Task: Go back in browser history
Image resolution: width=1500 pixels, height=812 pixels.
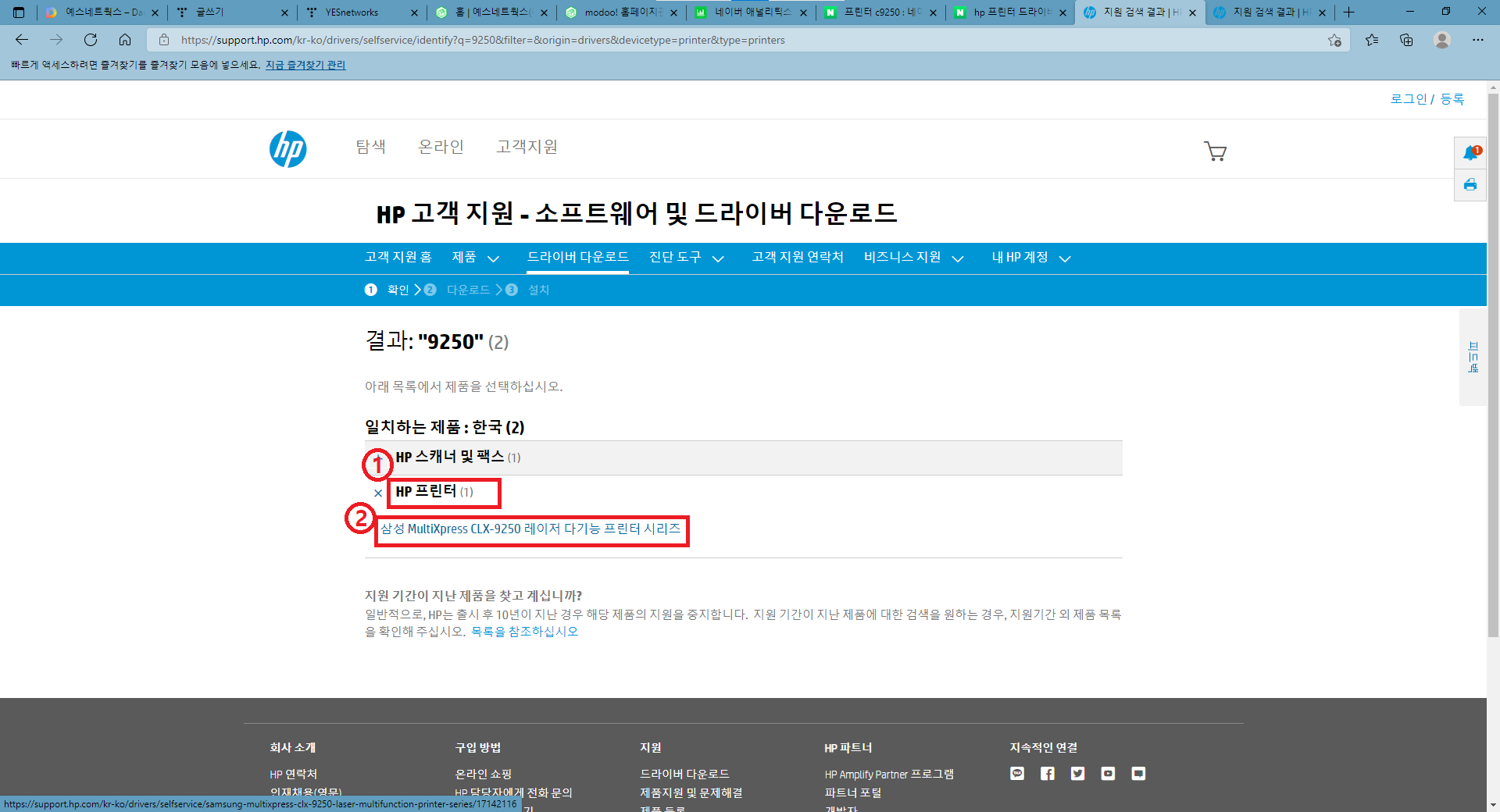Action: [x=22, y=40]
